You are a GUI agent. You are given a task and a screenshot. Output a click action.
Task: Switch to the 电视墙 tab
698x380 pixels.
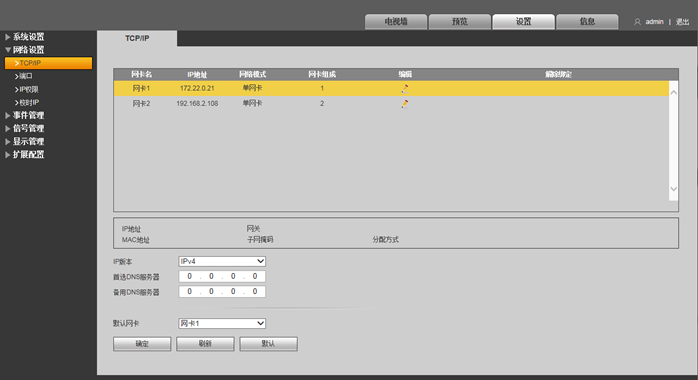pyautogui.click(x=396, y=21)
